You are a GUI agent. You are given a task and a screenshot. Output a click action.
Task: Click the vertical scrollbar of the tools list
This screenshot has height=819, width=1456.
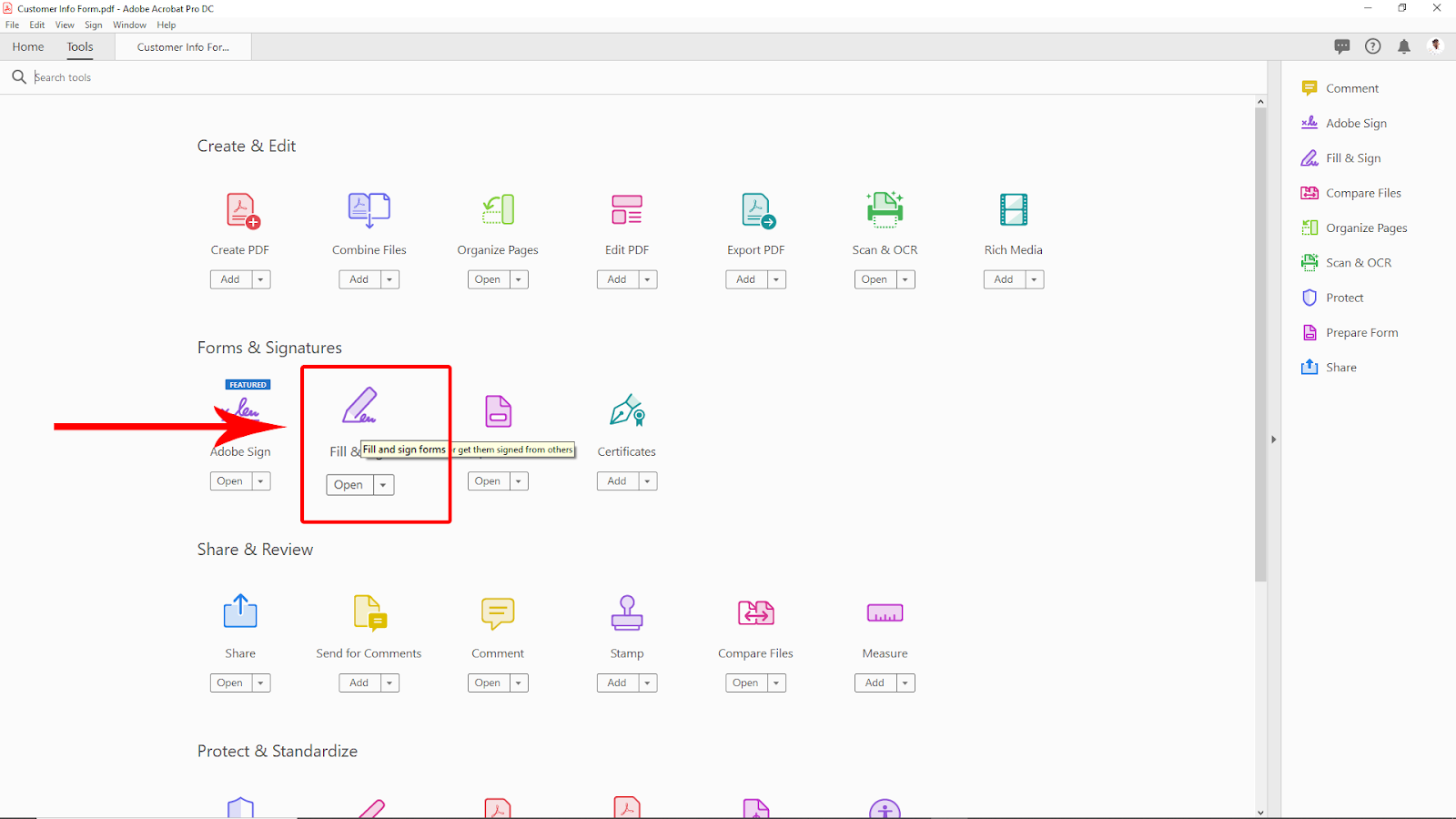tap(1260, 344)
